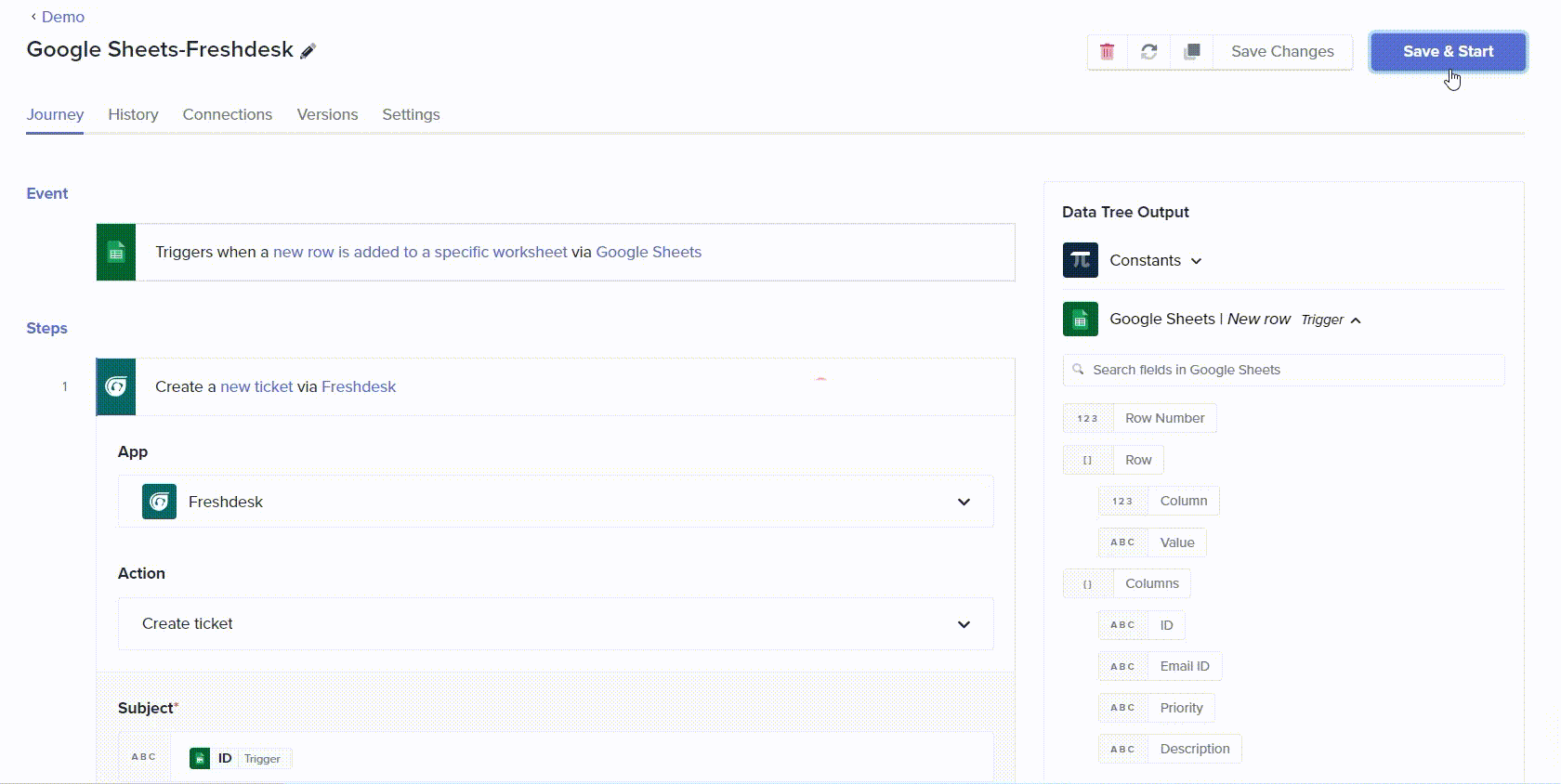This screenshot has height=784, width=1561.
Task: Select the Column field
Action: coord(1184,501)
